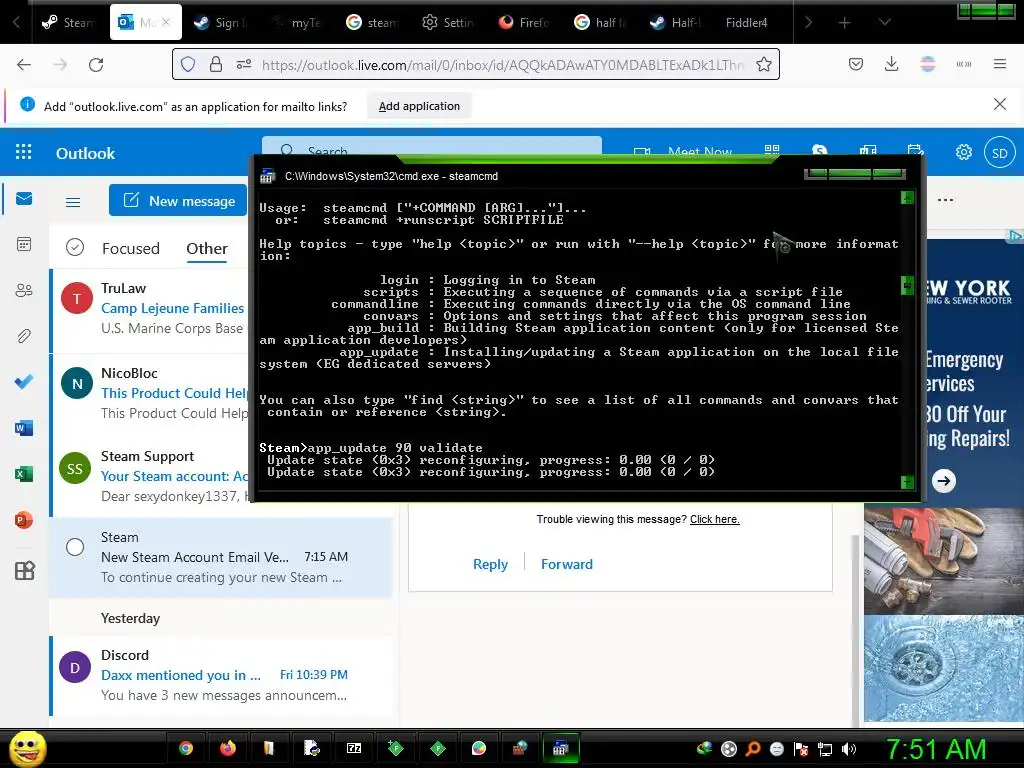This screenshot has height=768, width=1024.
Task: Click the ad's next arrow button
Action: click(x=943, y=481)
